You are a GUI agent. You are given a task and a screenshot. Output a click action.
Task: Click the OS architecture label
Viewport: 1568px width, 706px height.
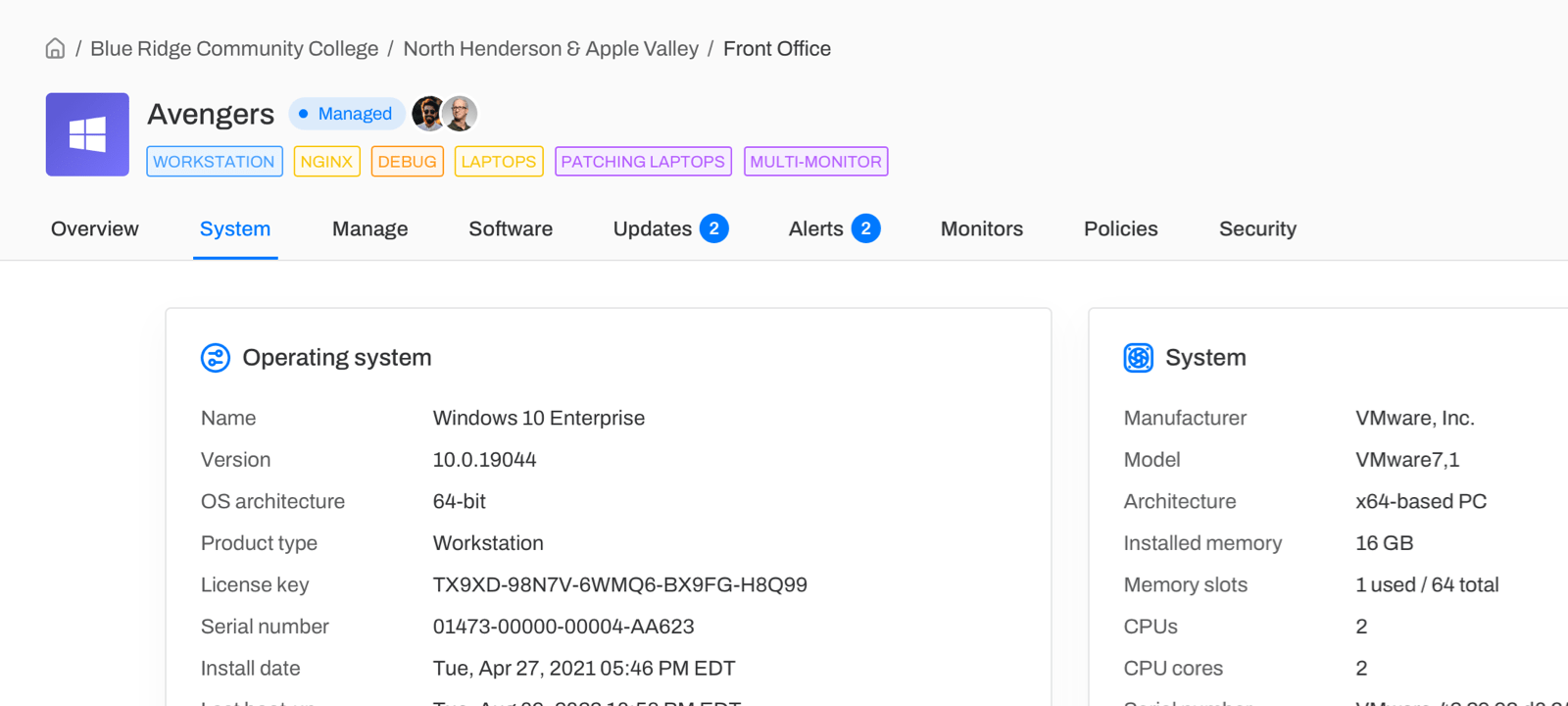coord(272,501)
